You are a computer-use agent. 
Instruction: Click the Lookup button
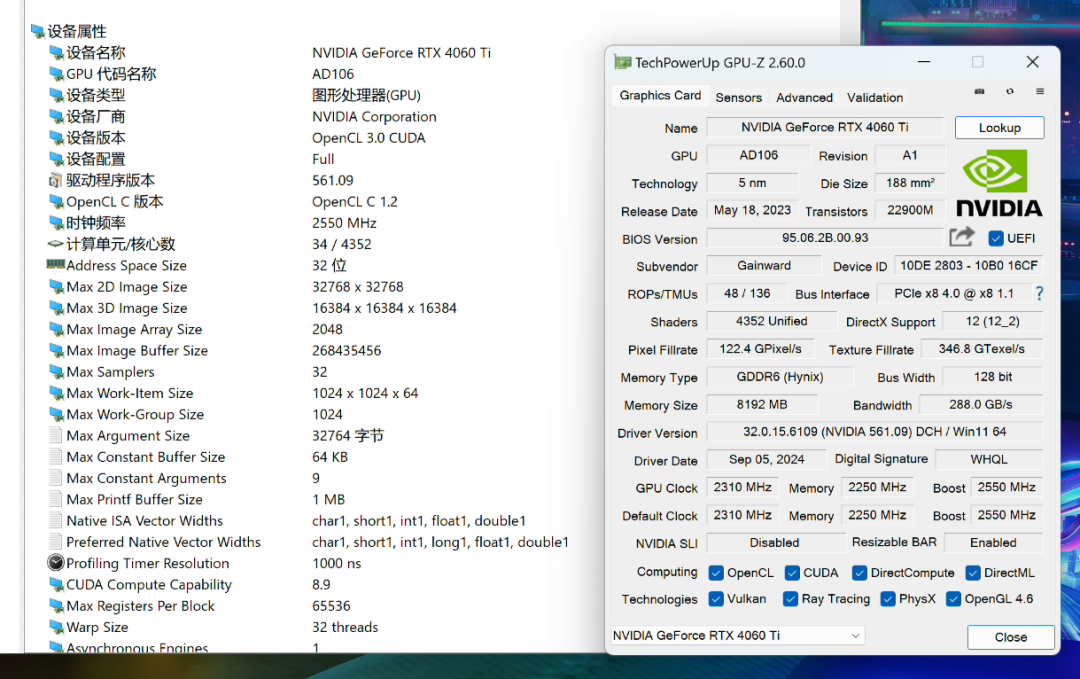[x=999, y=127]
